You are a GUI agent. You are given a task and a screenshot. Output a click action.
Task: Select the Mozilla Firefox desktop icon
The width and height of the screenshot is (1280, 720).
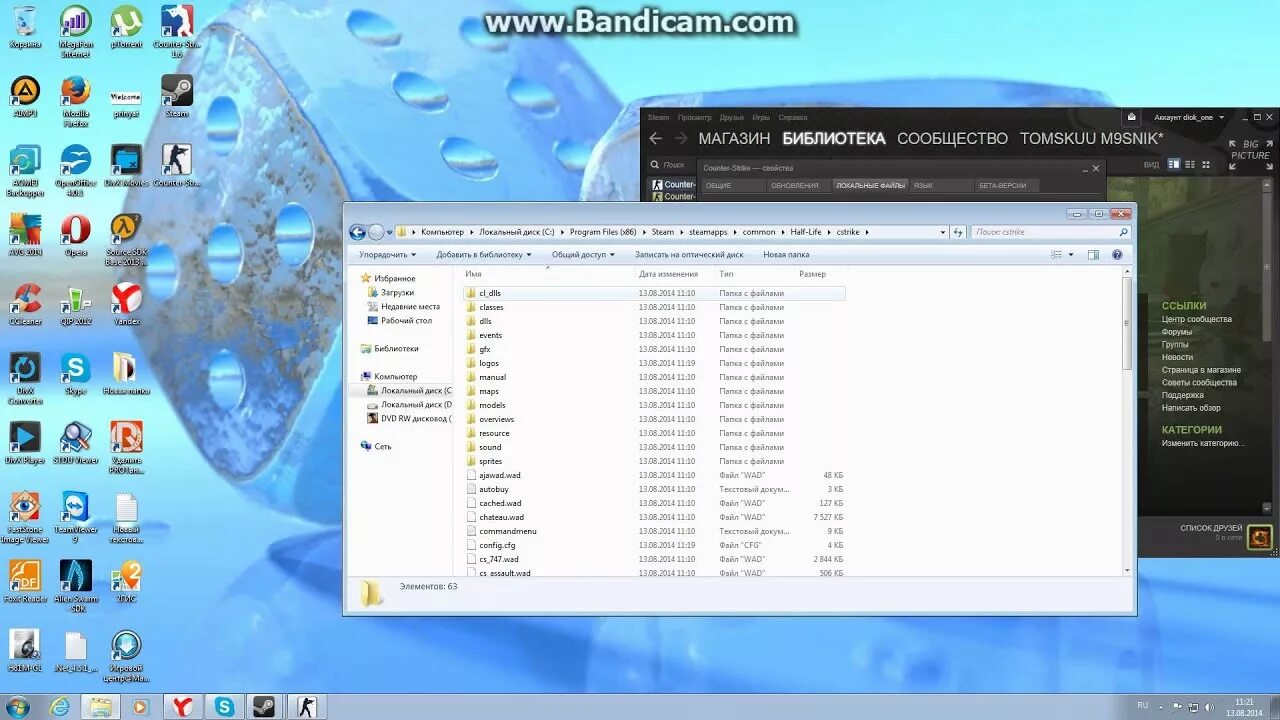tap(75, 103)
